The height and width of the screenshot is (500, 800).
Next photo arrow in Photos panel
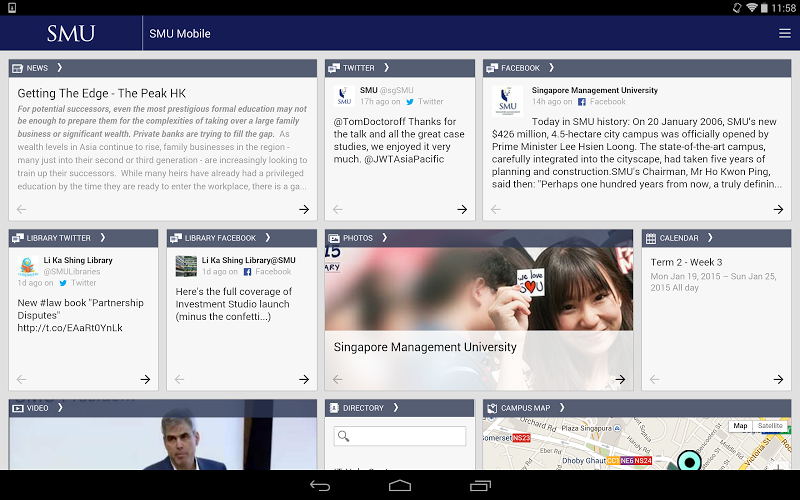coord(620,379)
